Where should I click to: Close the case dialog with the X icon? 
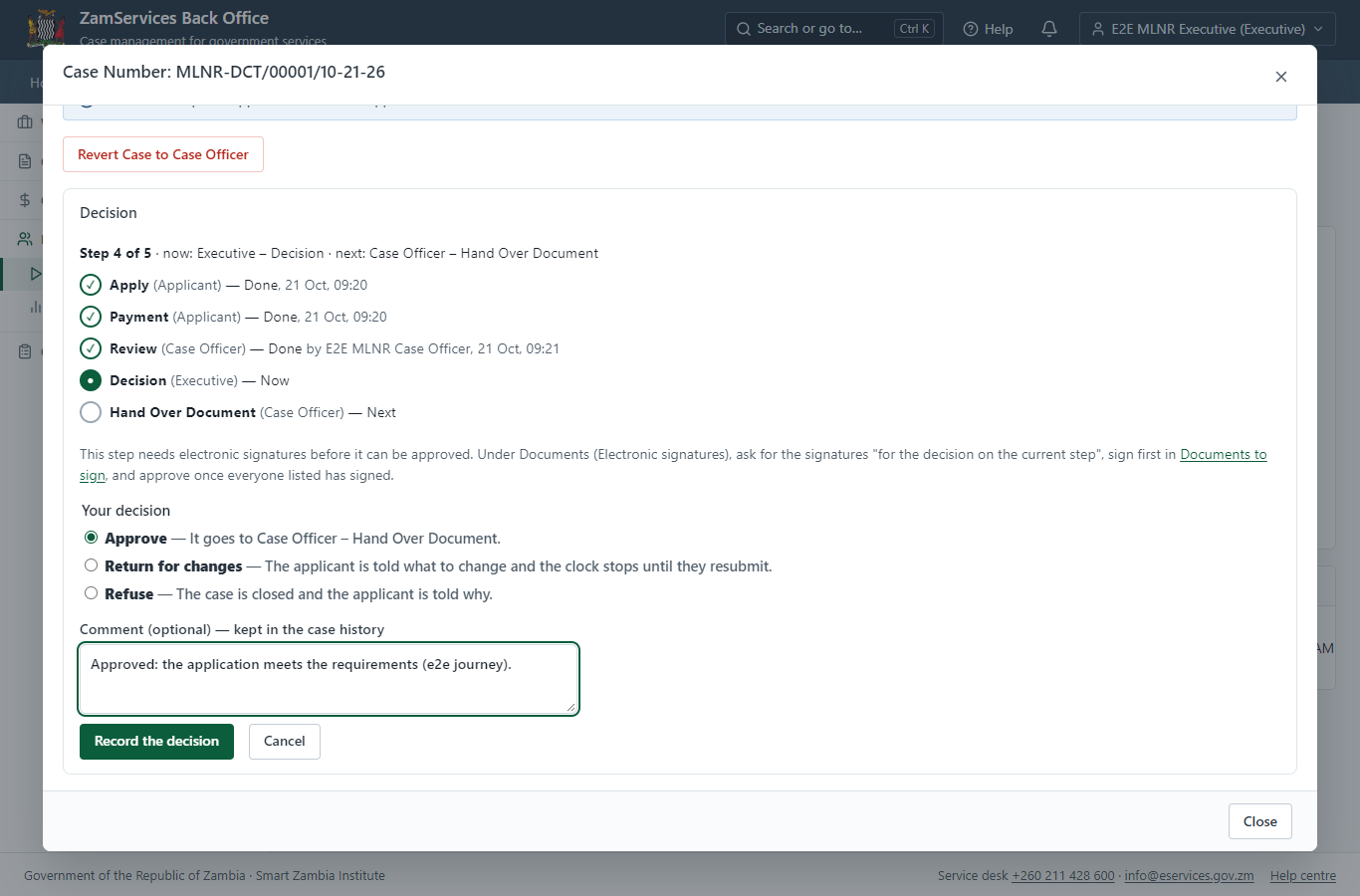1281,77
